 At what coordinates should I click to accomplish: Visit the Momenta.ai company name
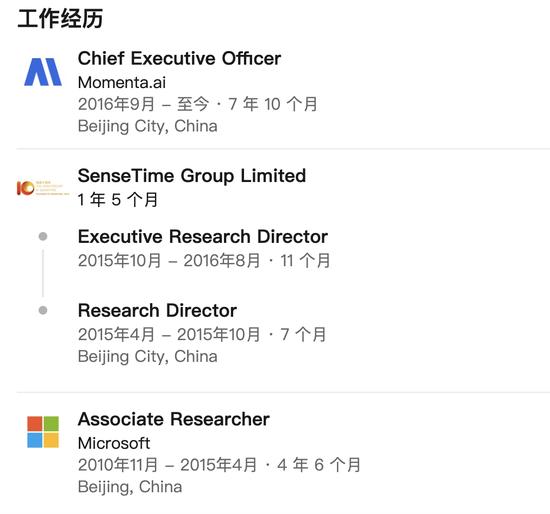[122, 82]
